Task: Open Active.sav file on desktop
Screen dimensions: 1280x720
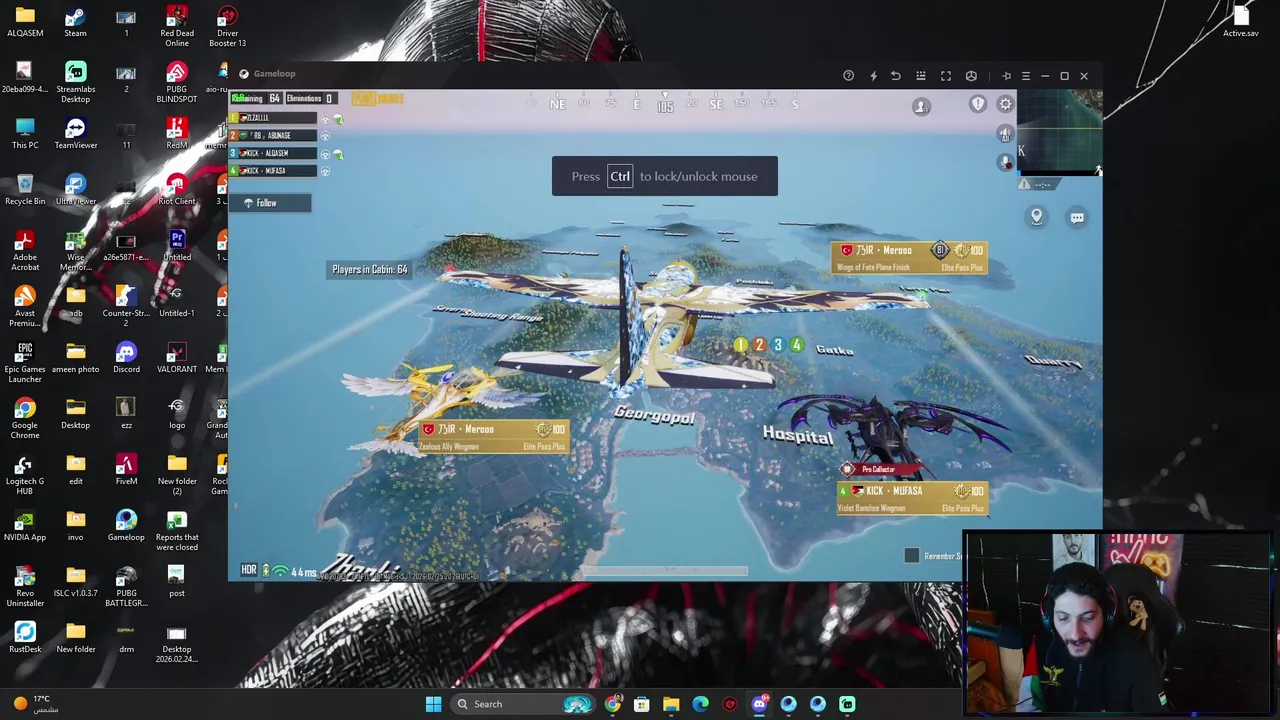Action: 1241,22
